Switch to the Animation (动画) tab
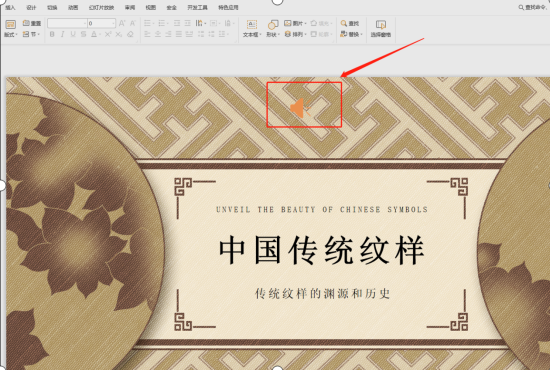Viewport: 550px width, 370px height. pos(73,7)
